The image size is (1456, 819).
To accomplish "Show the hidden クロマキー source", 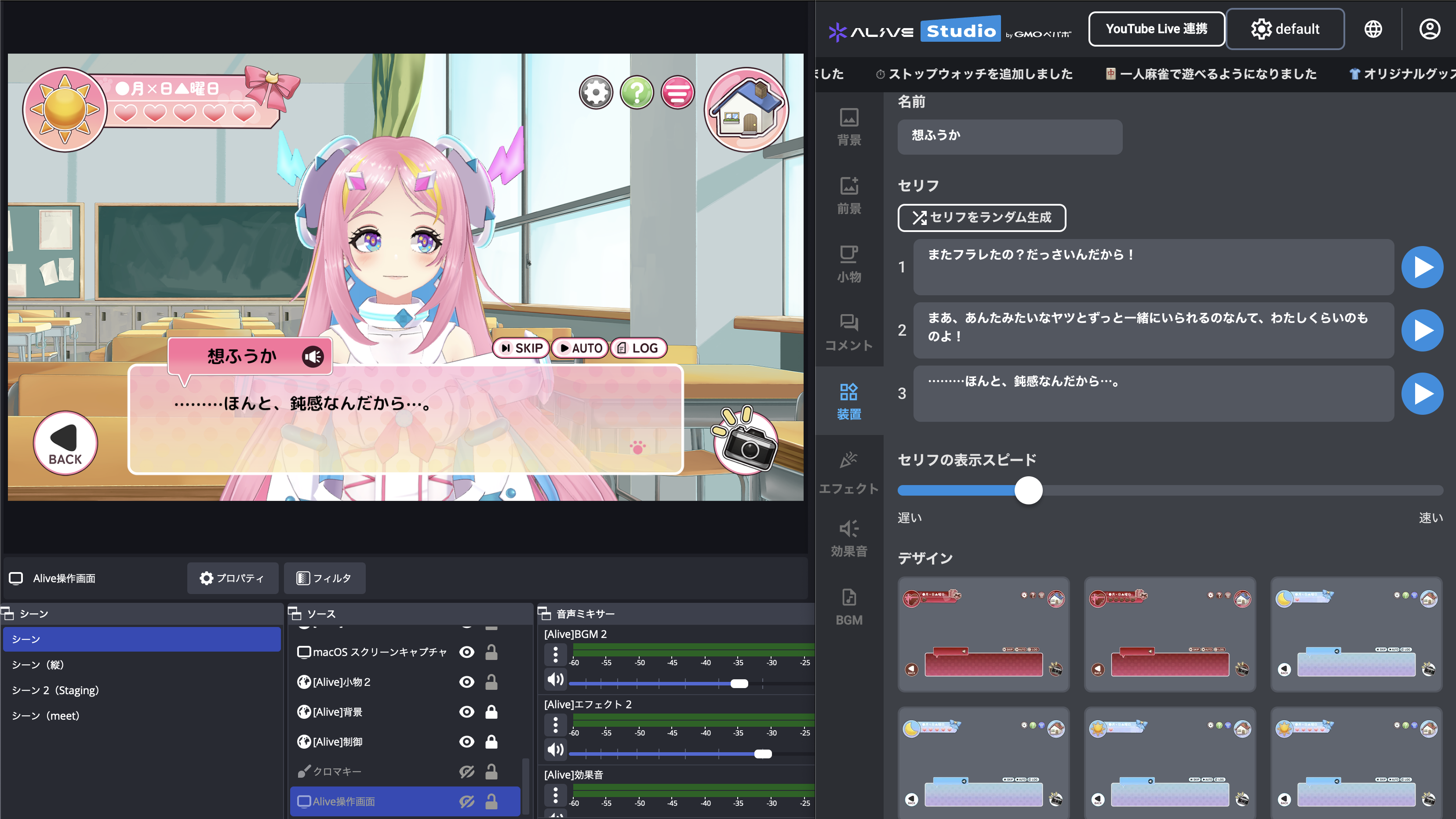I will pyautogui.click(x=466, y=772).
